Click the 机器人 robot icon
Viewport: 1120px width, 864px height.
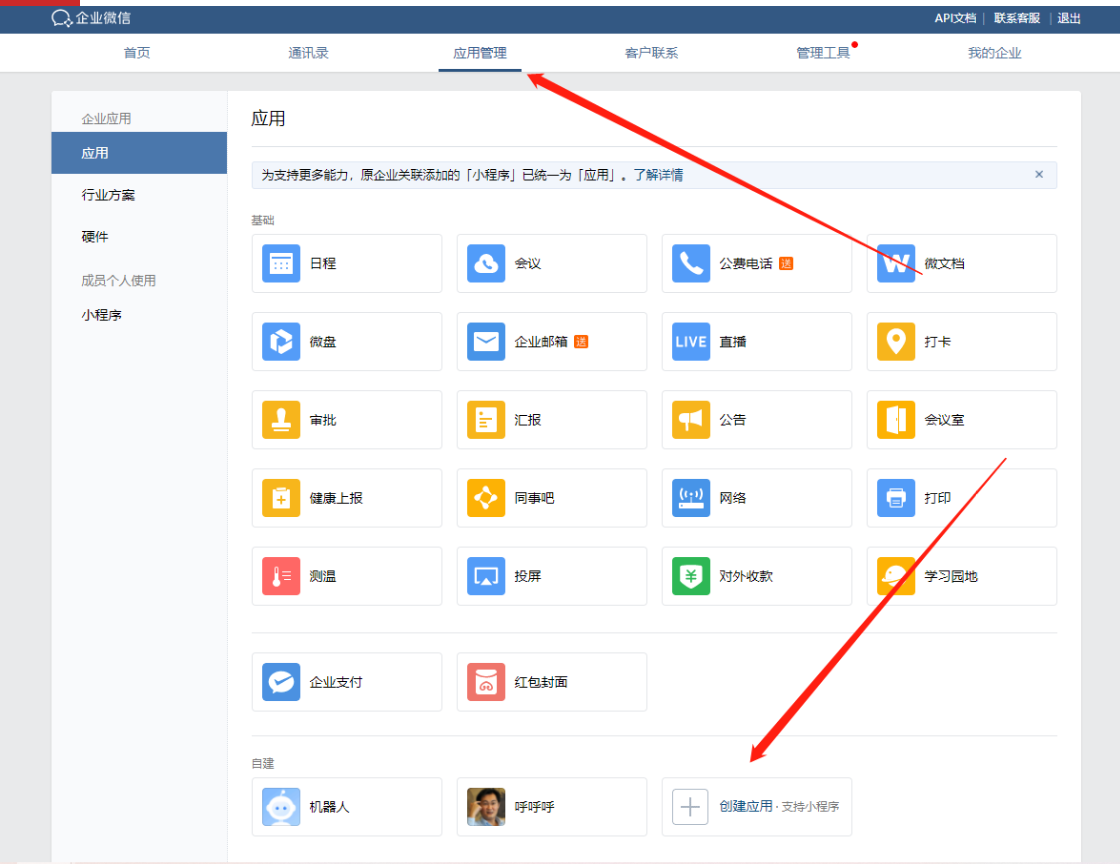point(281,807)
